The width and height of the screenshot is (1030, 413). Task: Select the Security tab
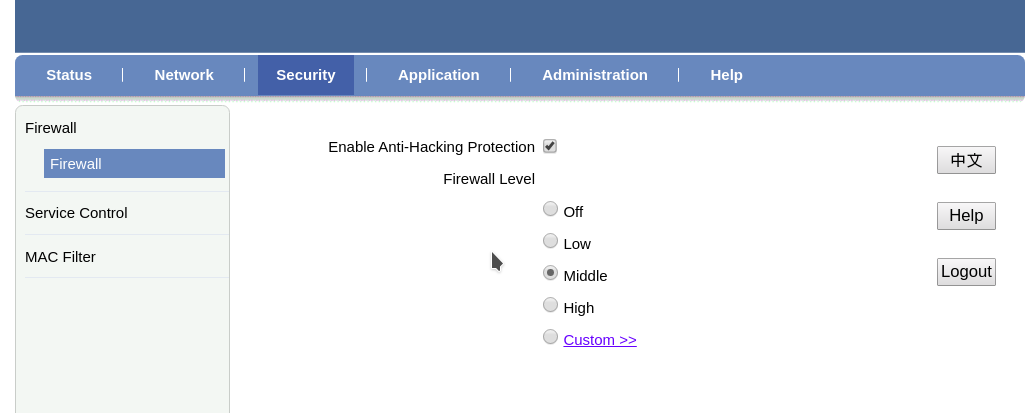coord(306,75)
